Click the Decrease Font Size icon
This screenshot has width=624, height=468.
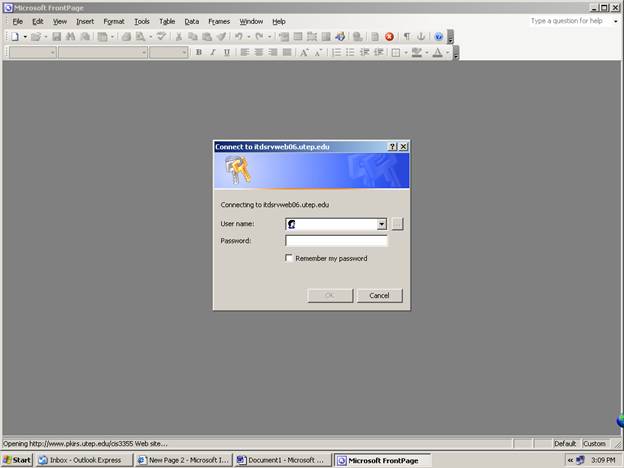tap(318, 53)
